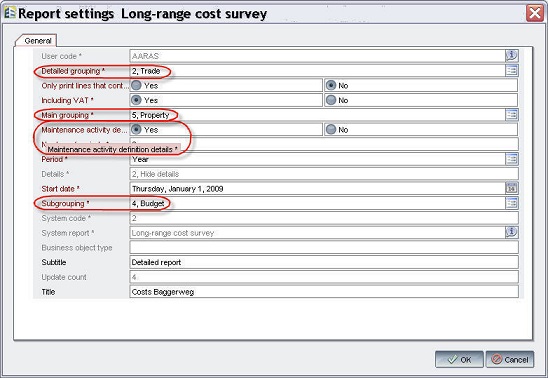Open list picker icon for Subgrouping

click(512, 203)
